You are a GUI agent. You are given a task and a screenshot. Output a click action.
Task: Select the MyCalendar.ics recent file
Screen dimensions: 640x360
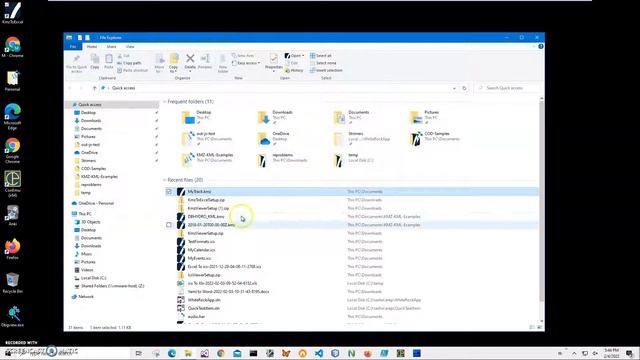201,250
